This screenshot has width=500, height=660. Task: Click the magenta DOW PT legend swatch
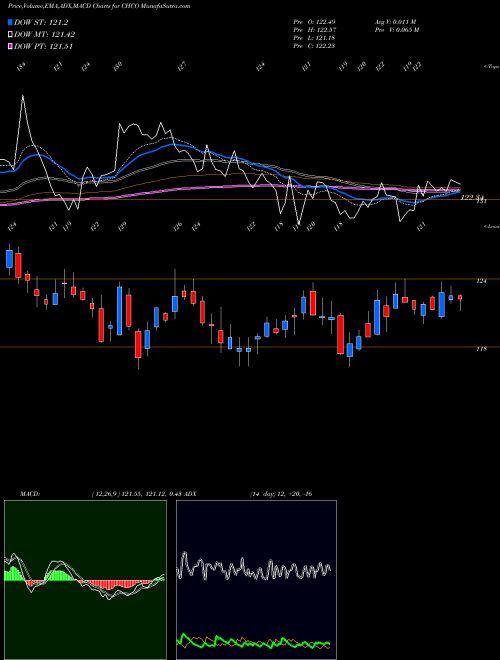[10, 46]
